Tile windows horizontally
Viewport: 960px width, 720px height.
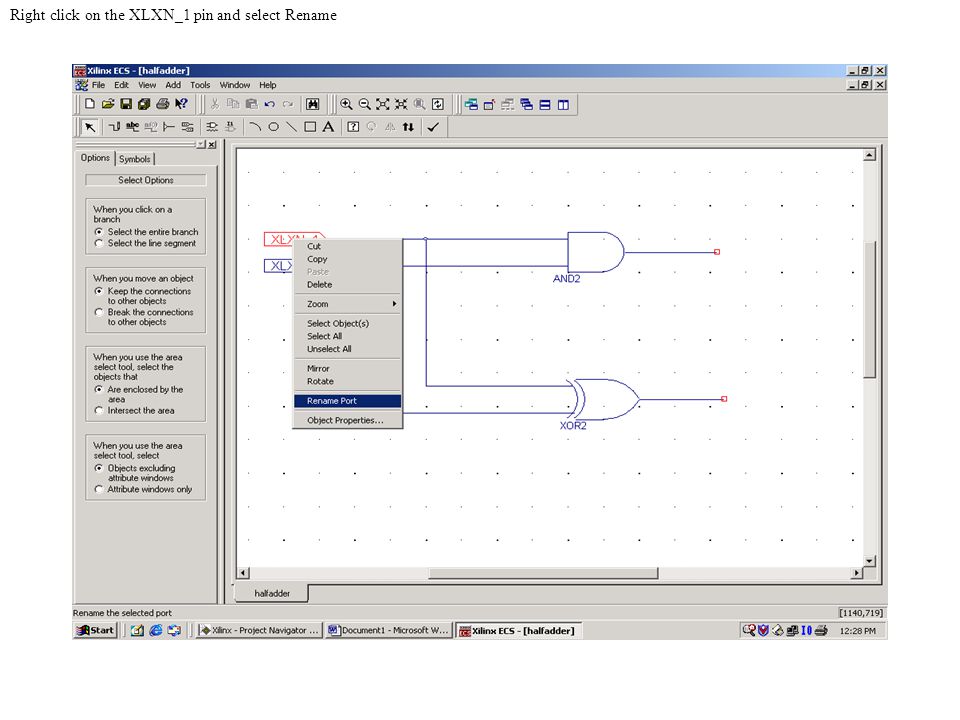point(545,105)
